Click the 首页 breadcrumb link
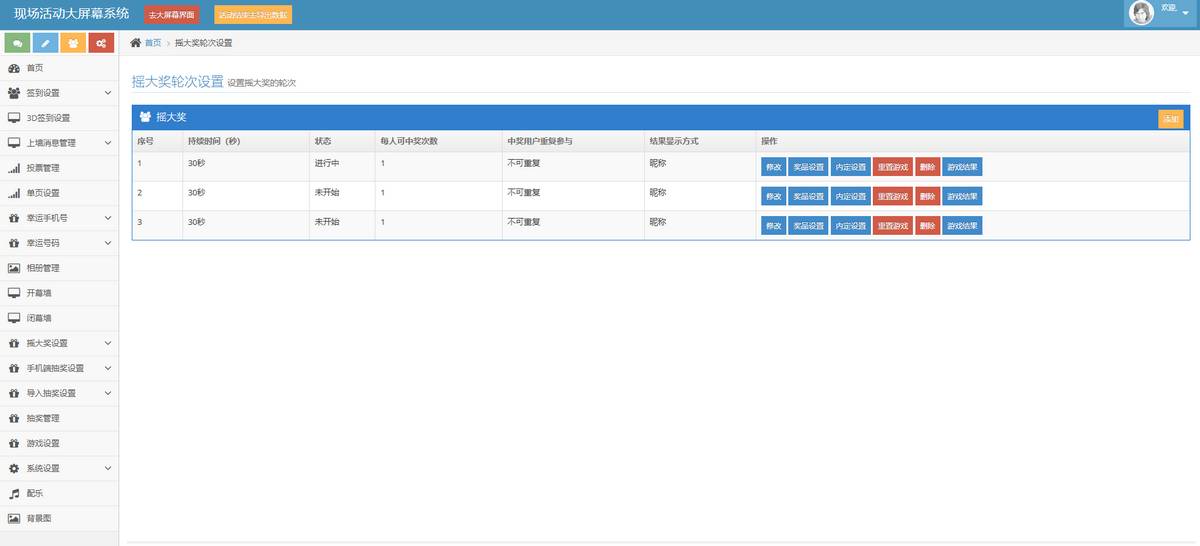 point(153,43)
